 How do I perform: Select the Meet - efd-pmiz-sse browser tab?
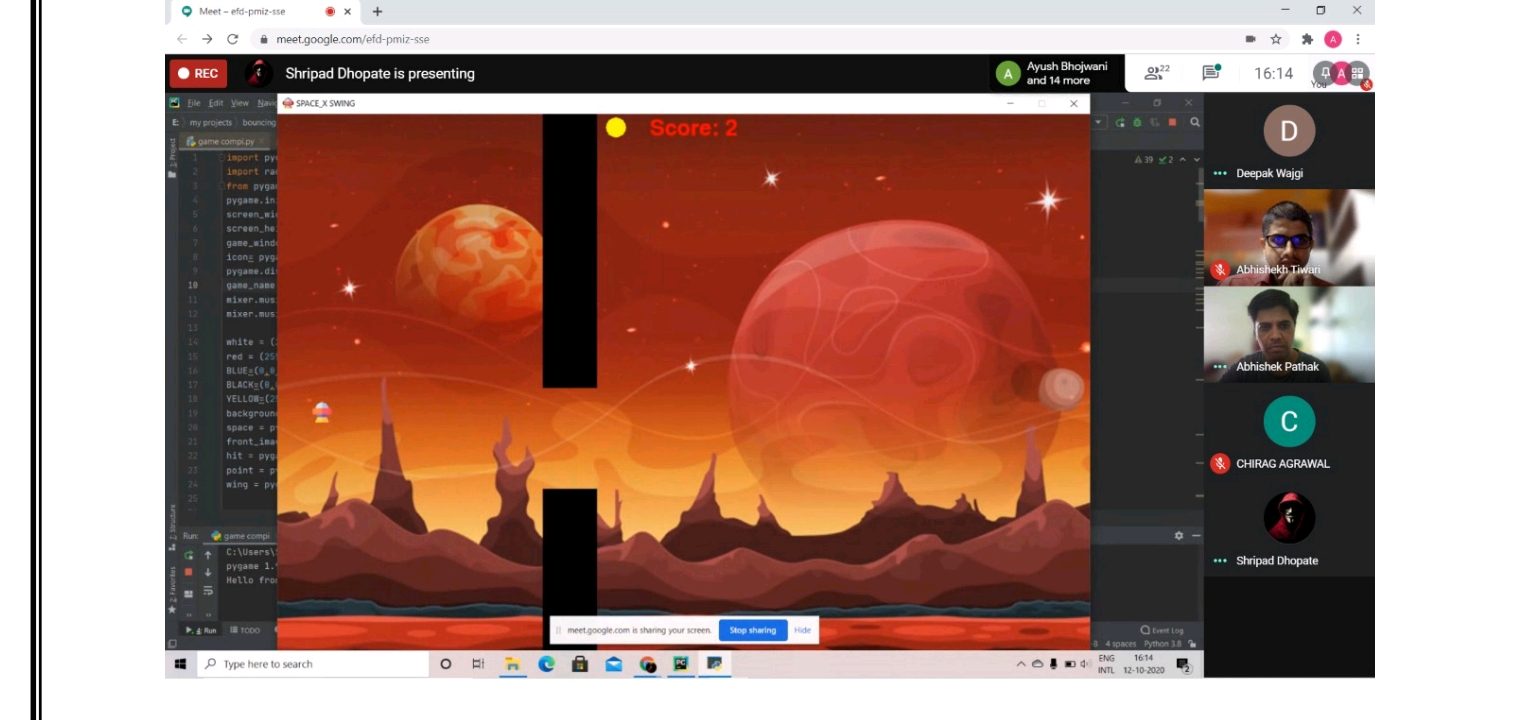264,12
